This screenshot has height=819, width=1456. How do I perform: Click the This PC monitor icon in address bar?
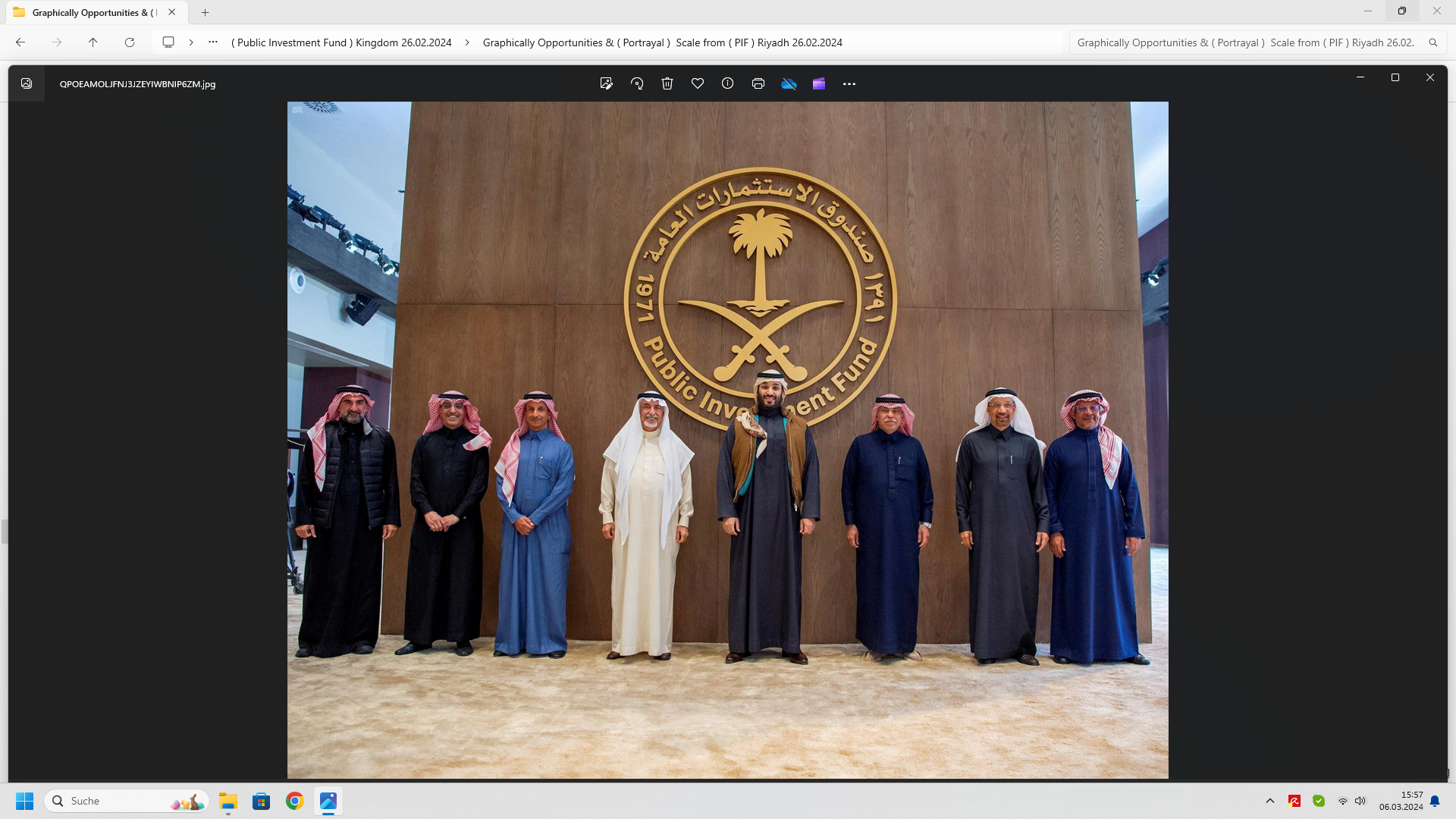(168, 42)
